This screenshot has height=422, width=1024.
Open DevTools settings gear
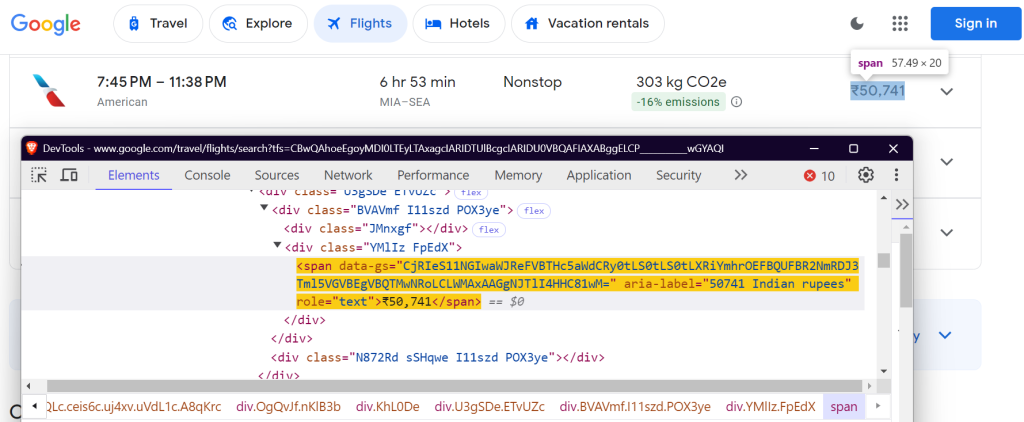click(866, 175)
